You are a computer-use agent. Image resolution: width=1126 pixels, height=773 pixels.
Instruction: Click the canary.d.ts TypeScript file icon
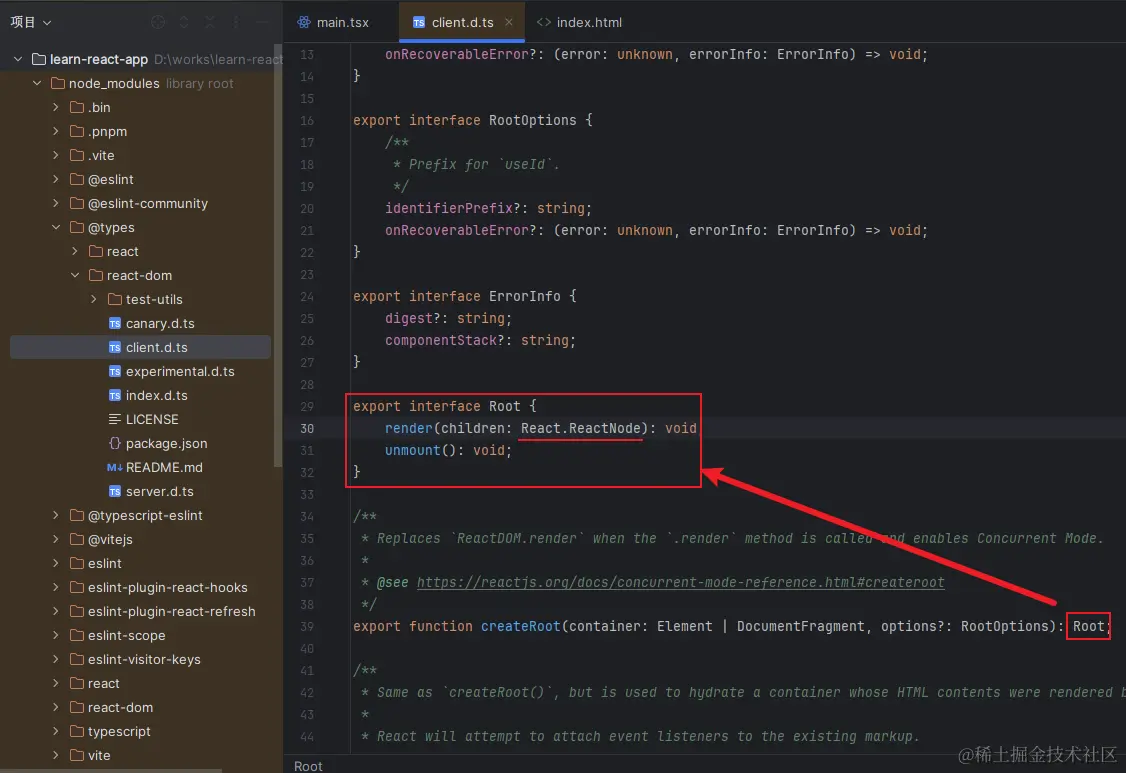114,323
